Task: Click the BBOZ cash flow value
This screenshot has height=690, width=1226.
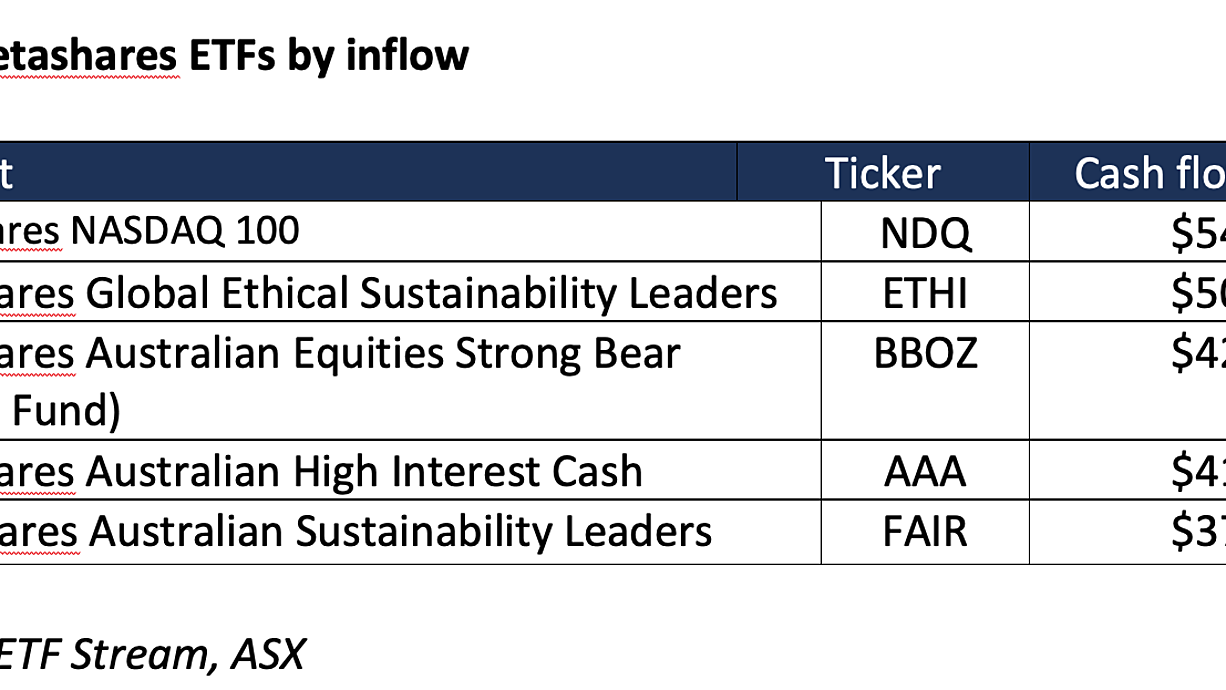Action: tap(1199, 353)
